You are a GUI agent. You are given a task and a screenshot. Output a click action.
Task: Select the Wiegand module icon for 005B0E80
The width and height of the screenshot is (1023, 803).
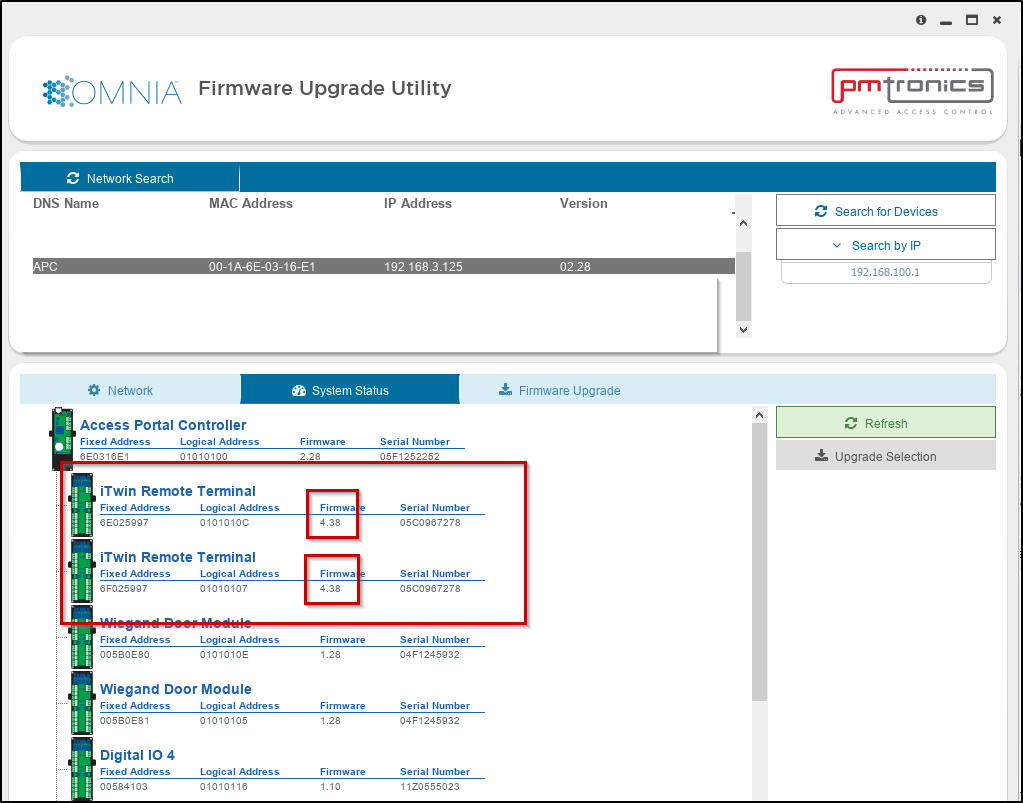tap(82, 637)
